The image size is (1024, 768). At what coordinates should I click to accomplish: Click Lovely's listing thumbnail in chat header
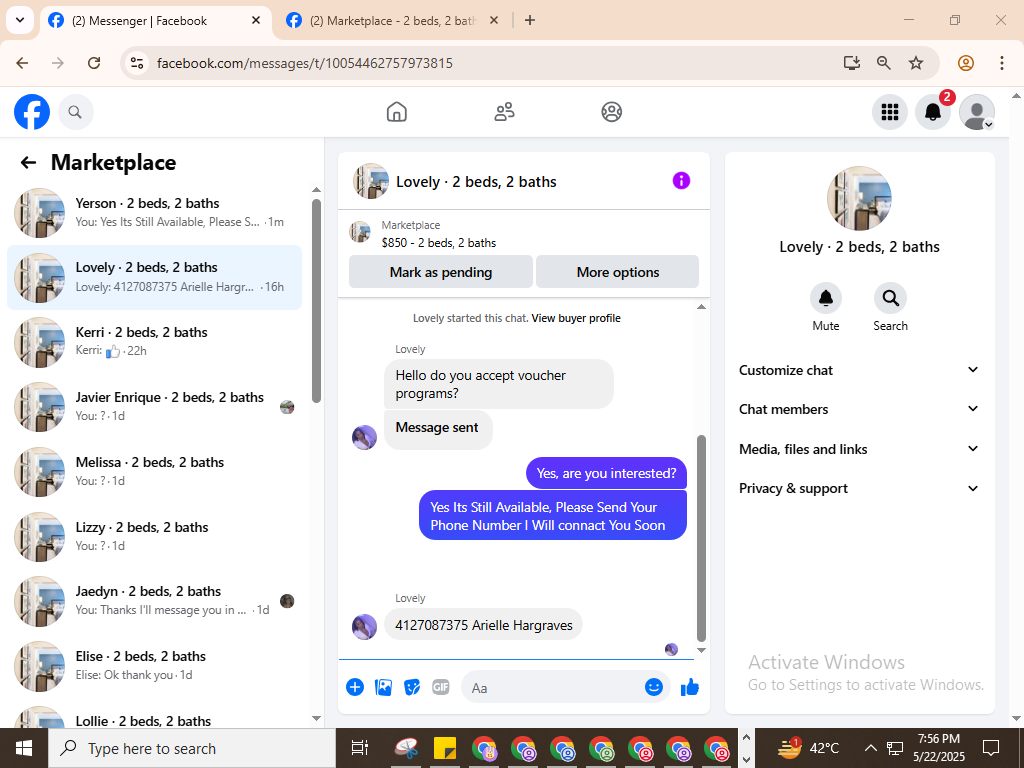tap(371, 181)
